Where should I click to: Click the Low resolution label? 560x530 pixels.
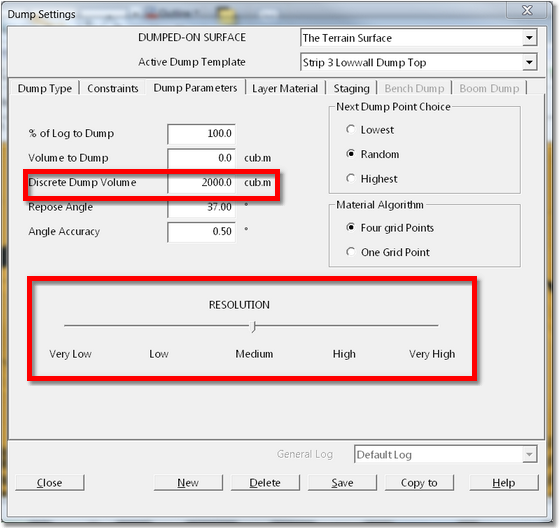(159, 354)
